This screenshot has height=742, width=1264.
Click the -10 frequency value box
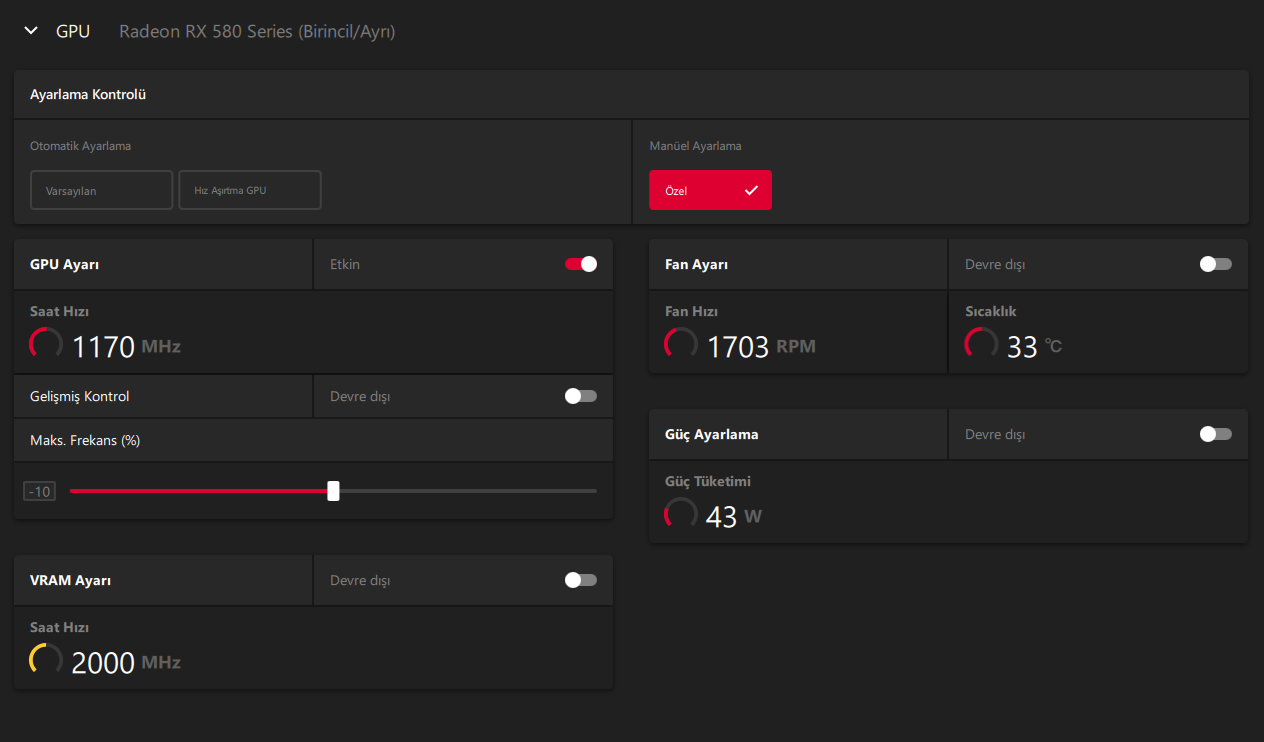[40, 491]
